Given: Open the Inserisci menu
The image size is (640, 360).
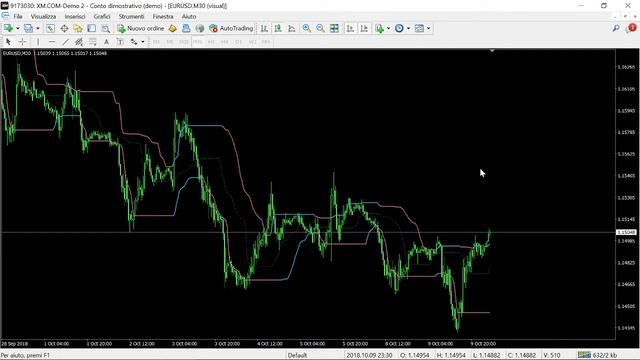Looking at the screenshot, I should click(x=75, y=16).
